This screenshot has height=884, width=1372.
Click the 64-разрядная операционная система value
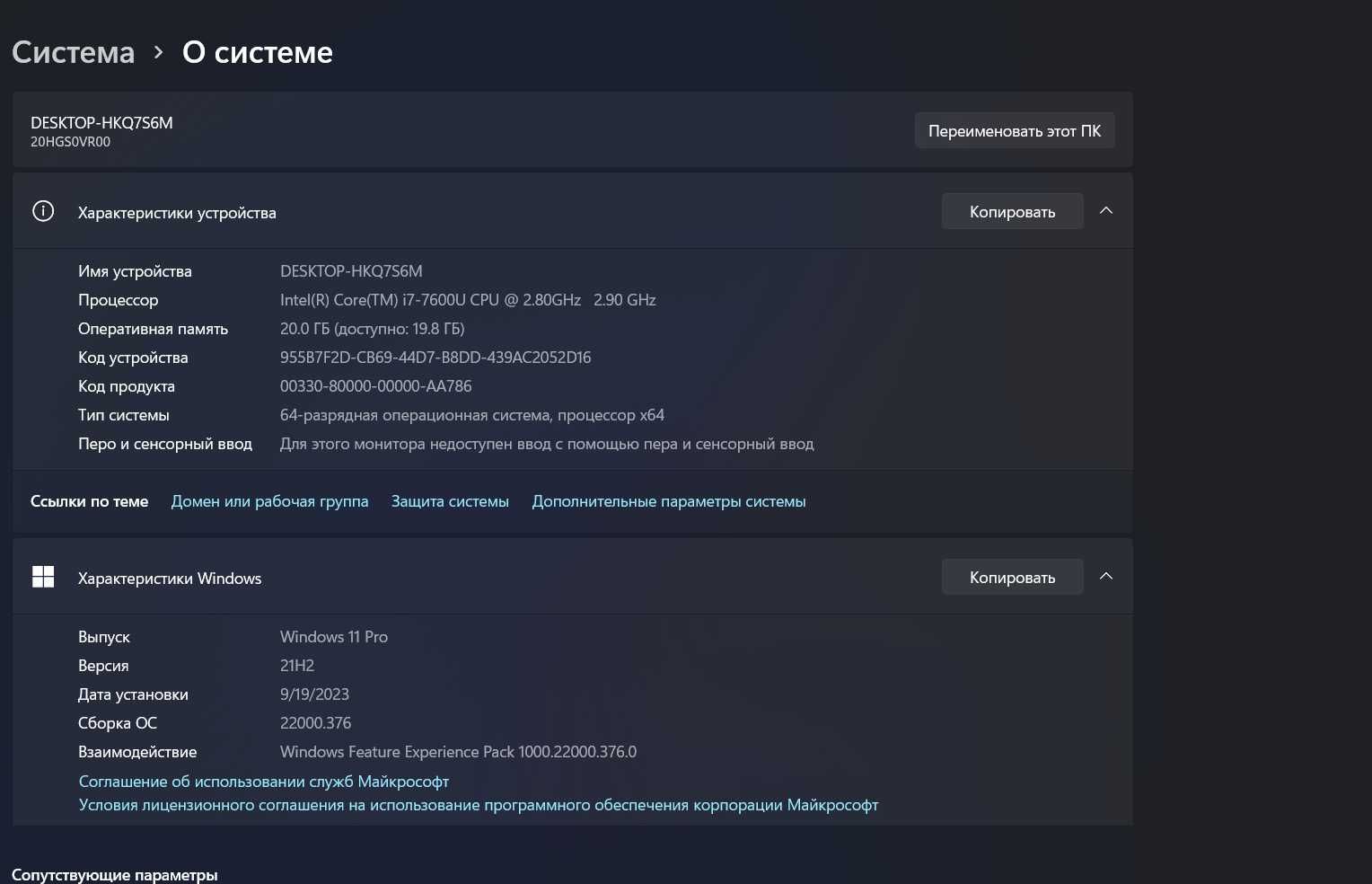click(472, 415)
